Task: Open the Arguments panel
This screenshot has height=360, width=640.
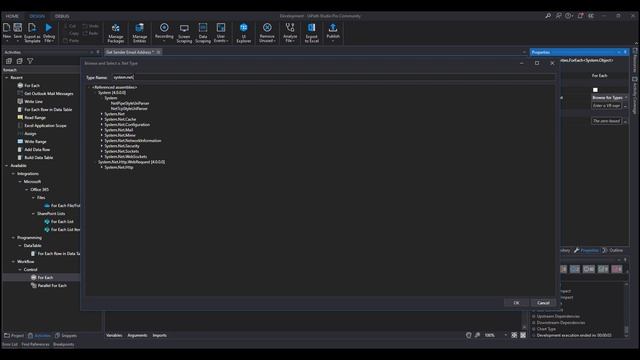Action: click(x=137, y=336)
